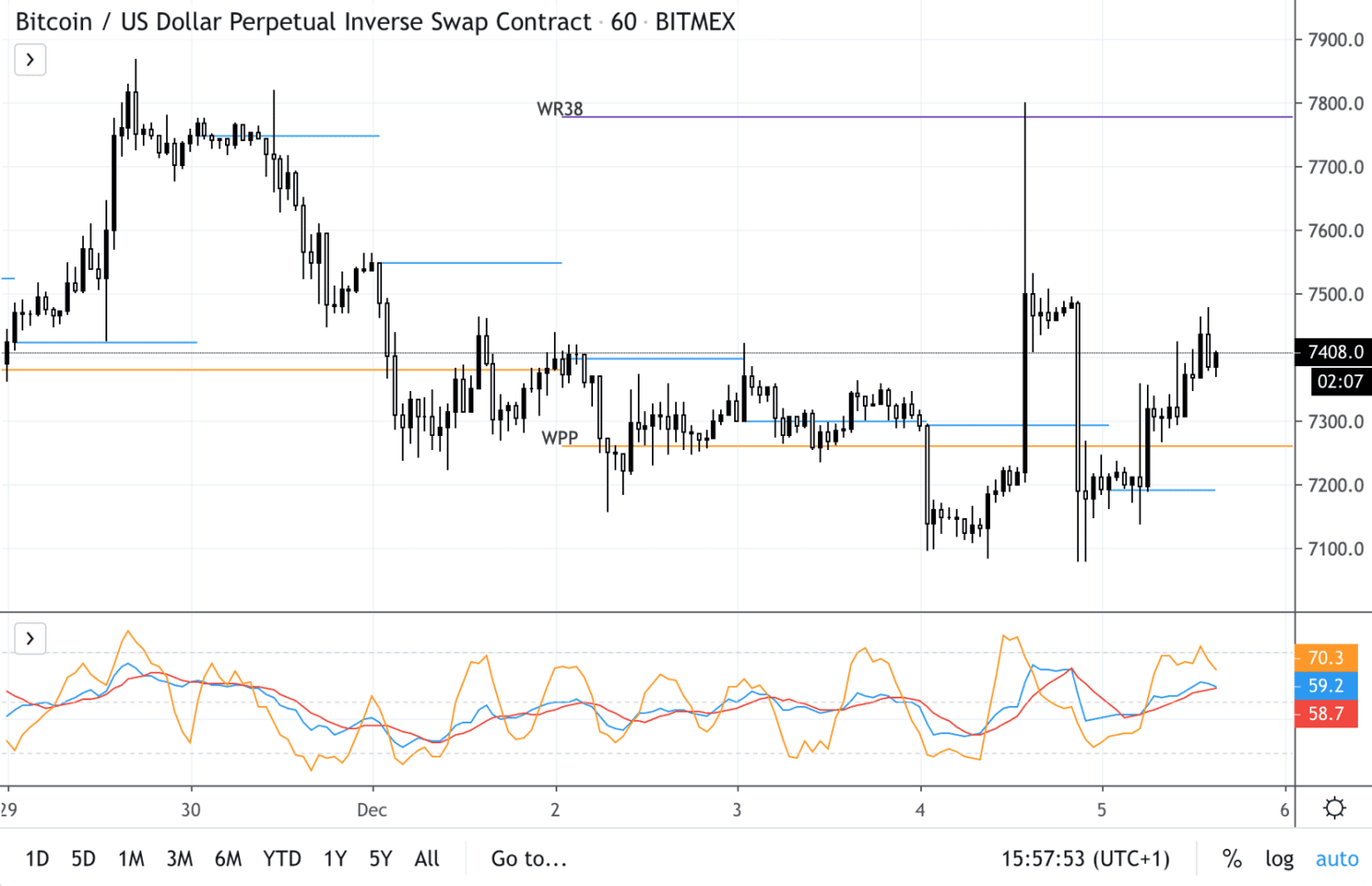Click the 60 interval label in title
This screenshot has width=1372, height=886.
point(623,22)
